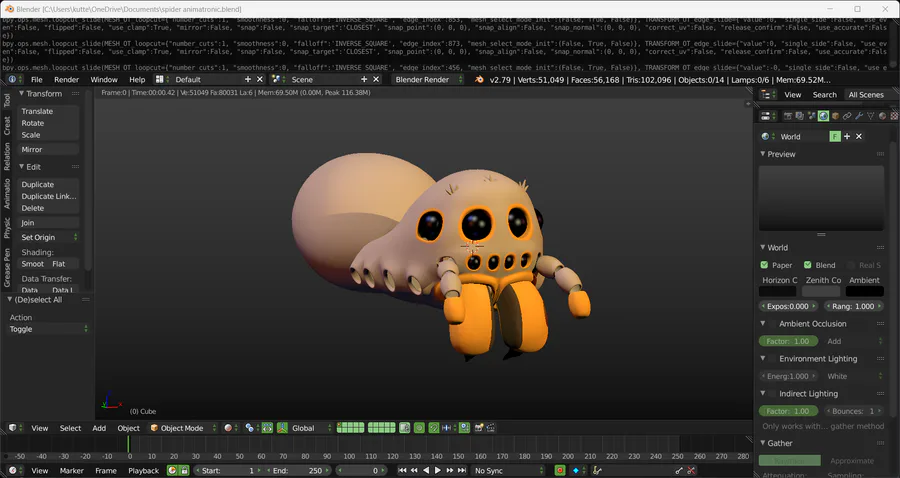Click the Zenith Color swatch

(821, 292)
